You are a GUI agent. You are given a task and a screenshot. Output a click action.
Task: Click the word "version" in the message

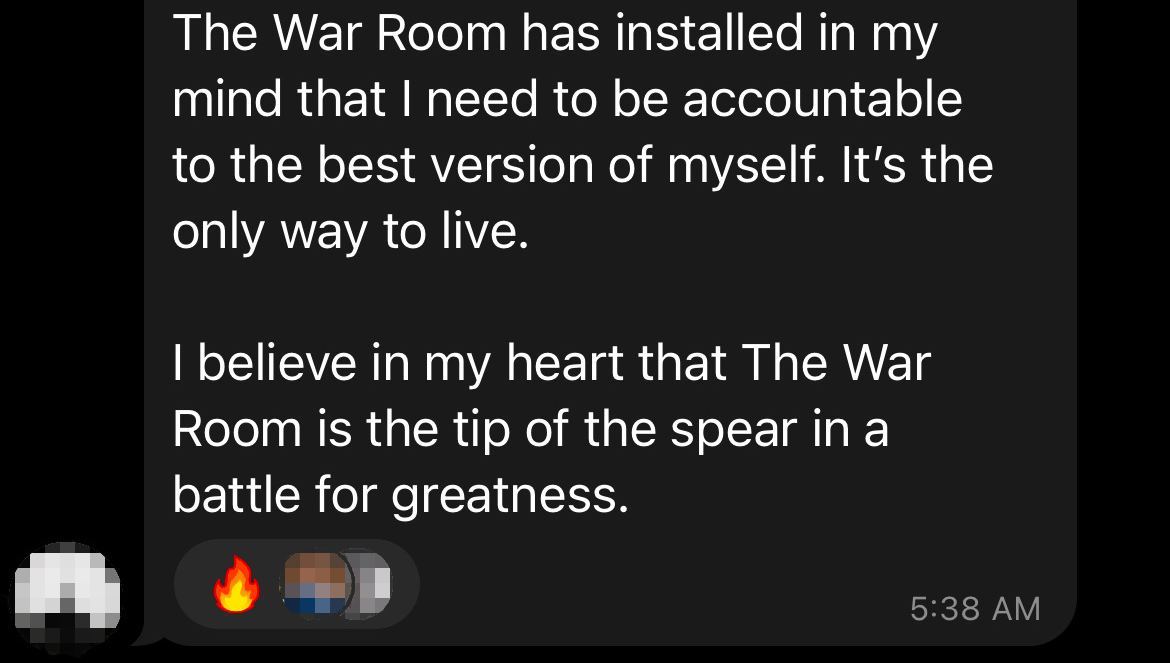click(513, 166)
